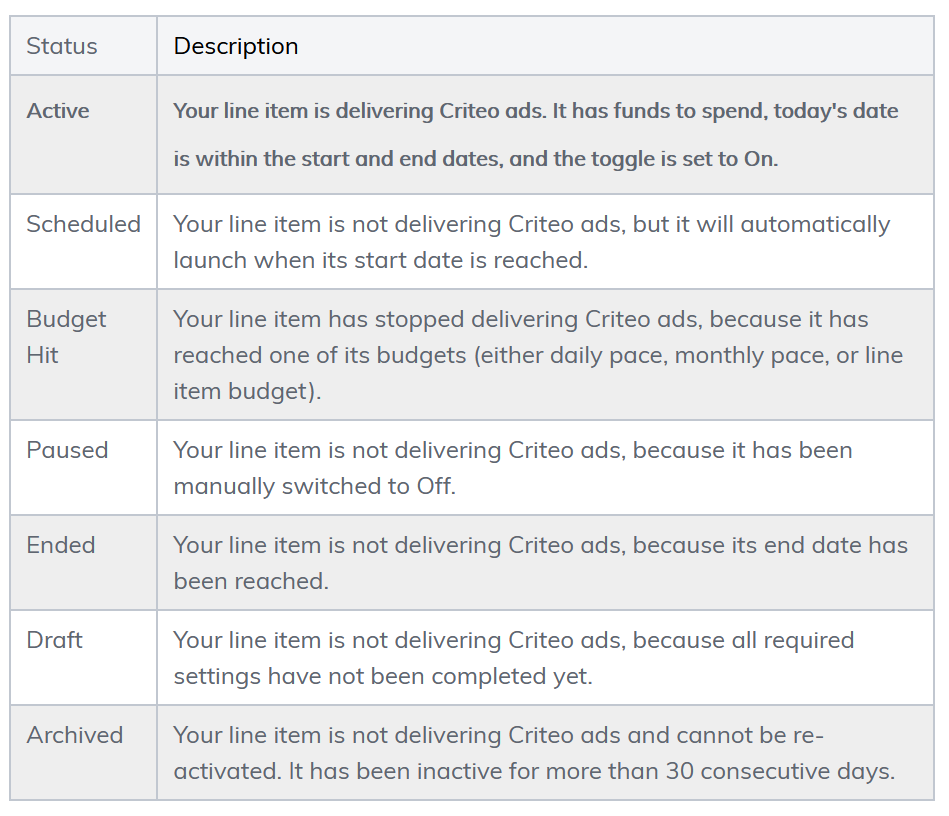Click the Ended status cell
Image resolution: width=949 pixels, height=816 pixels.
click(x=61, y=545)
